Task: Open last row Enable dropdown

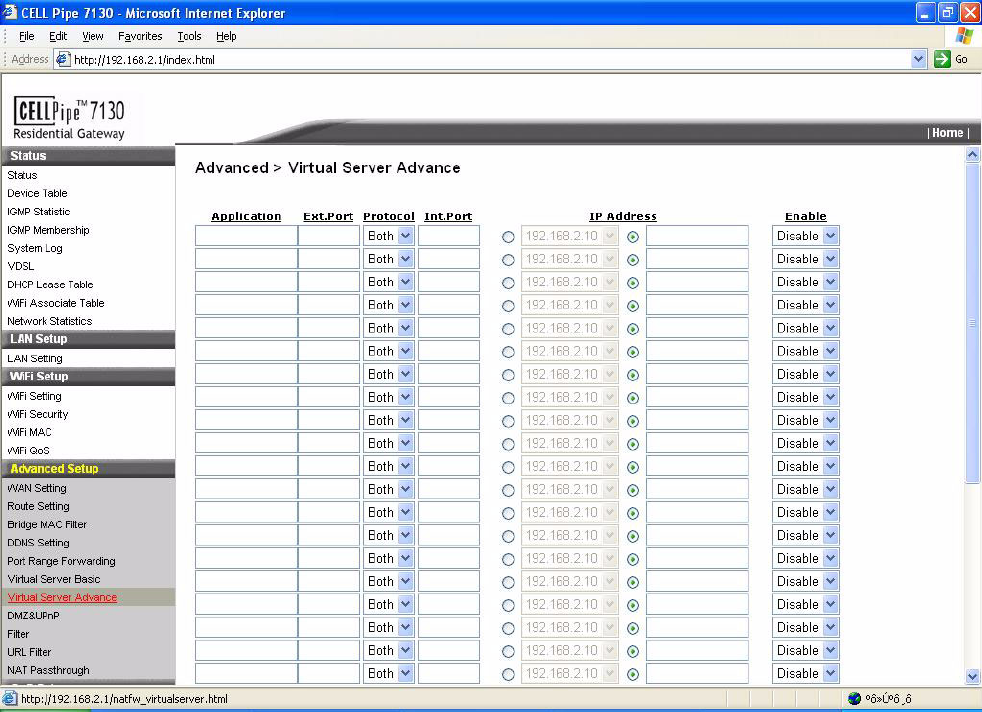Action: tap(805, 673)
